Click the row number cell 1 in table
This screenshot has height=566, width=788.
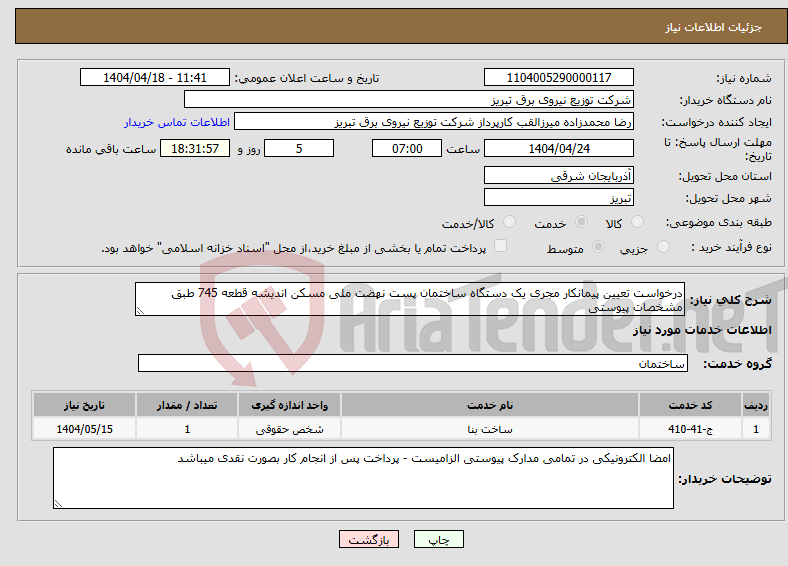[x=756, y=429]
